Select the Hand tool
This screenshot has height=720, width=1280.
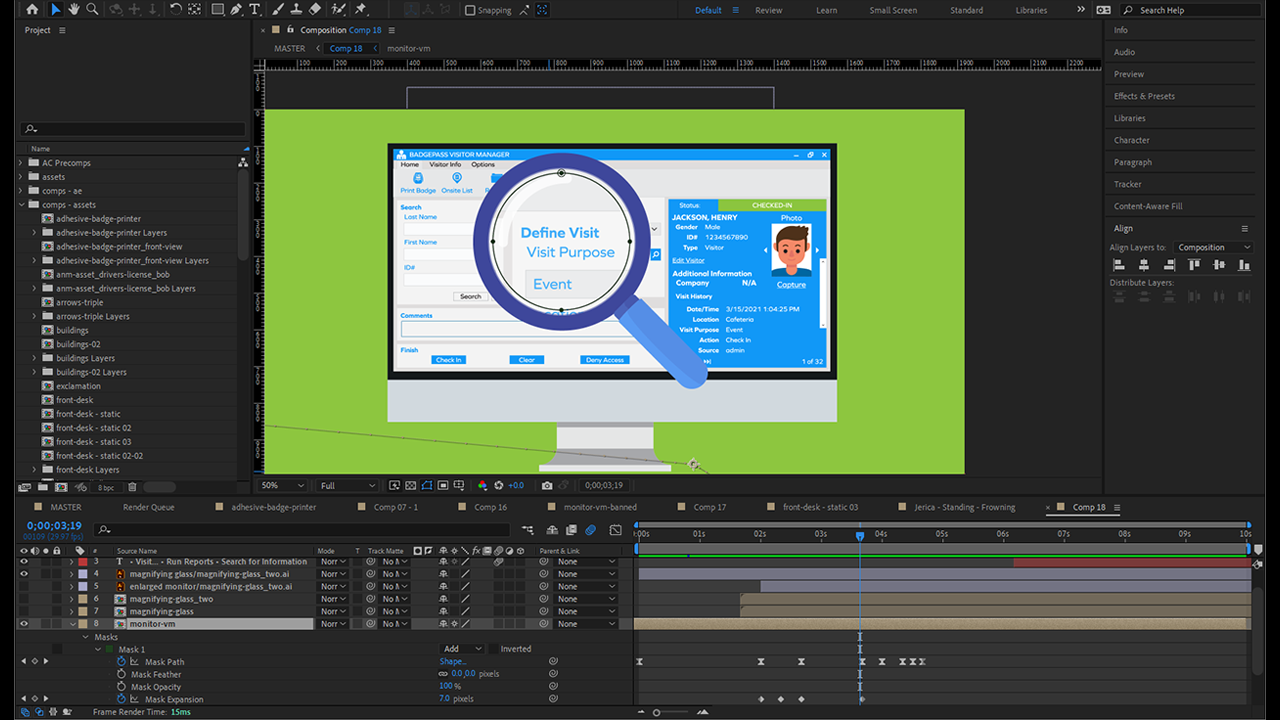coord(74,9)
